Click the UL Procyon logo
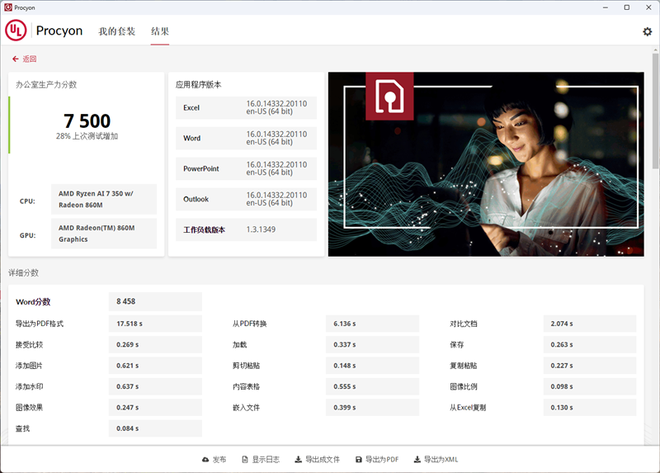 pyautogui.click(x=44, y=30)
